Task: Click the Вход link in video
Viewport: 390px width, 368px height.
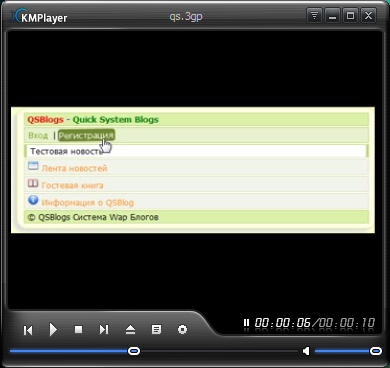Action: (x=38, y=136)
